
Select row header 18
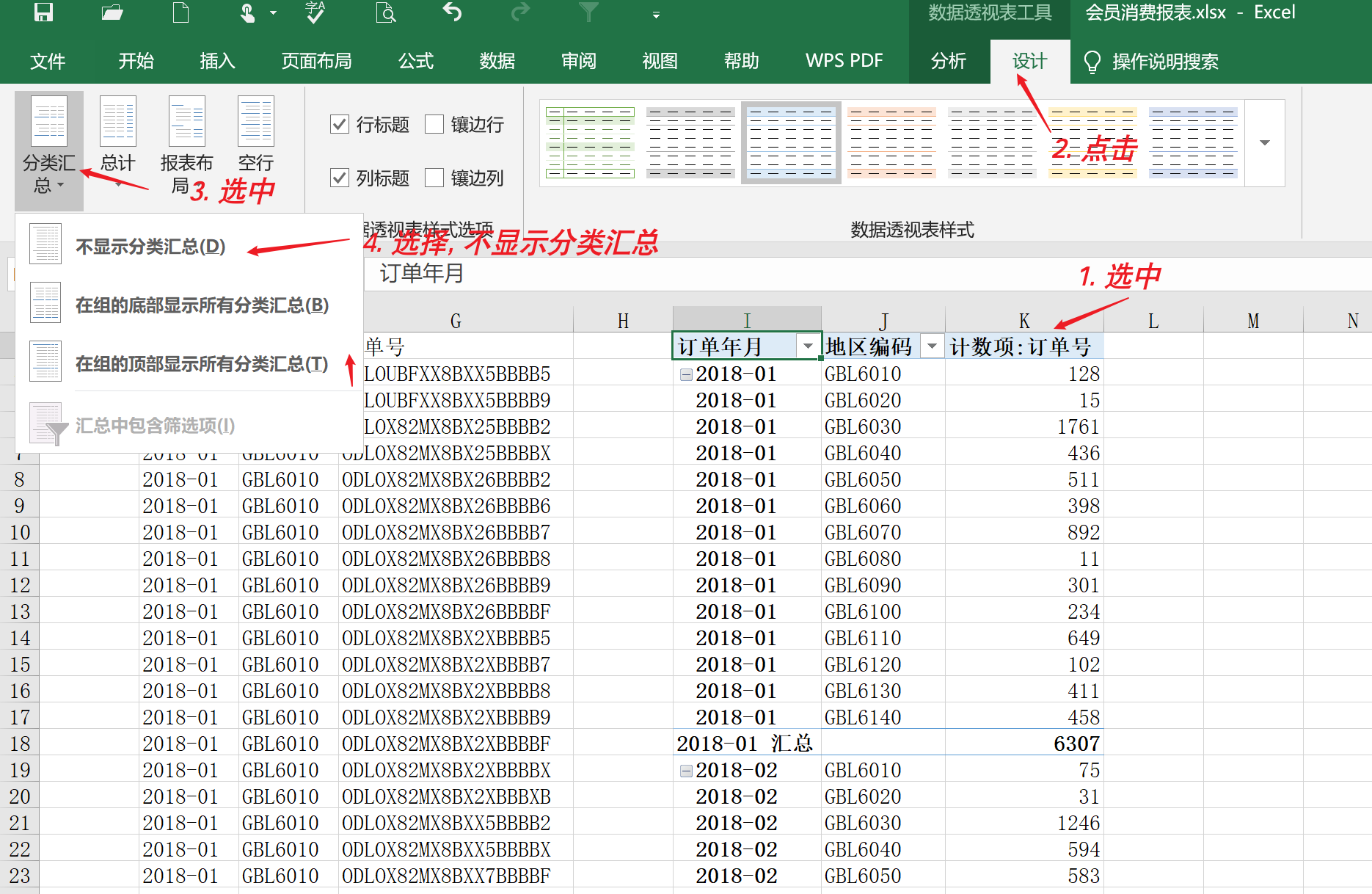click(x=20, y=744)
